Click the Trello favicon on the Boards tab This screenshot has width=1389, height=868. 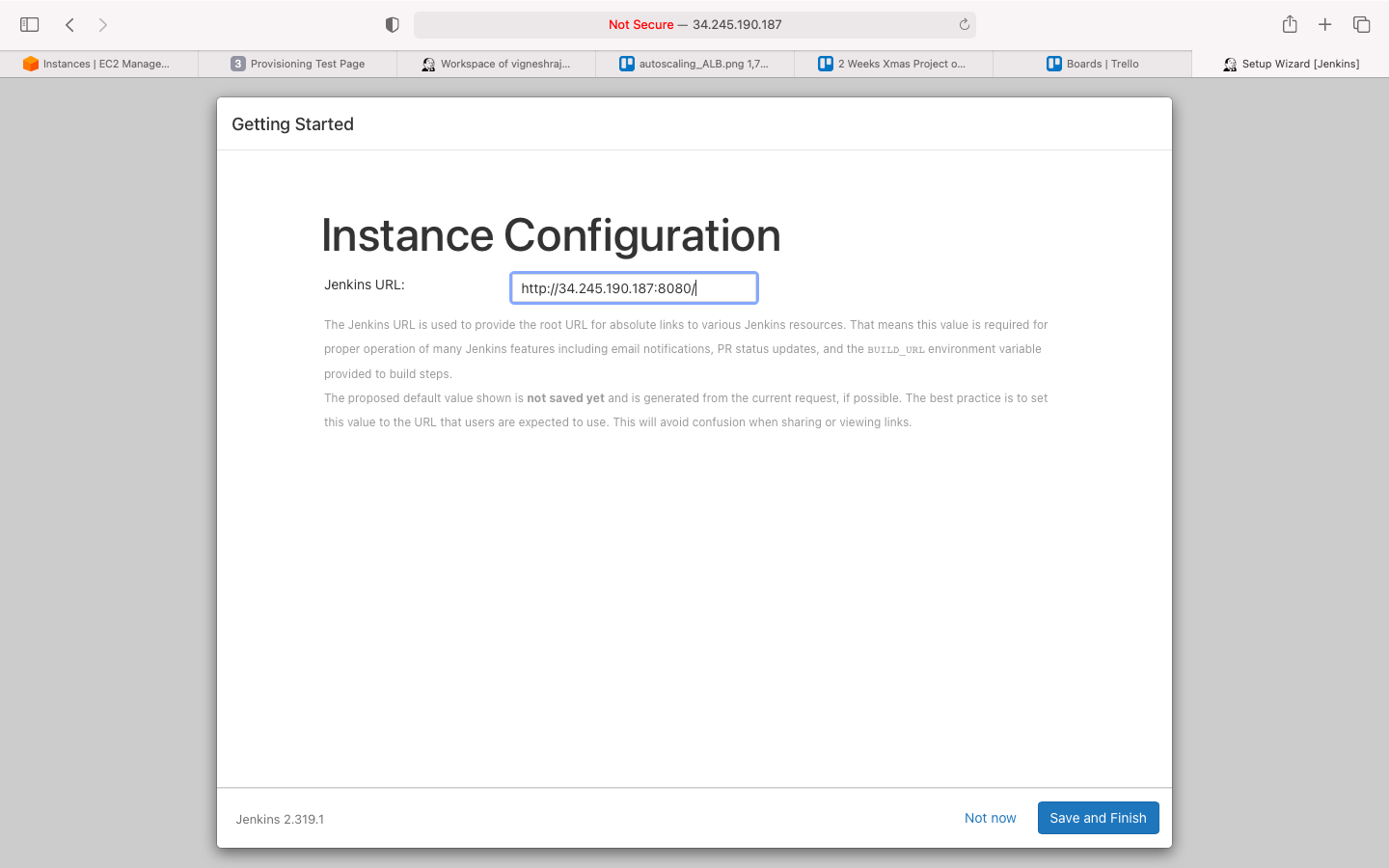(x=1054, y=64)
